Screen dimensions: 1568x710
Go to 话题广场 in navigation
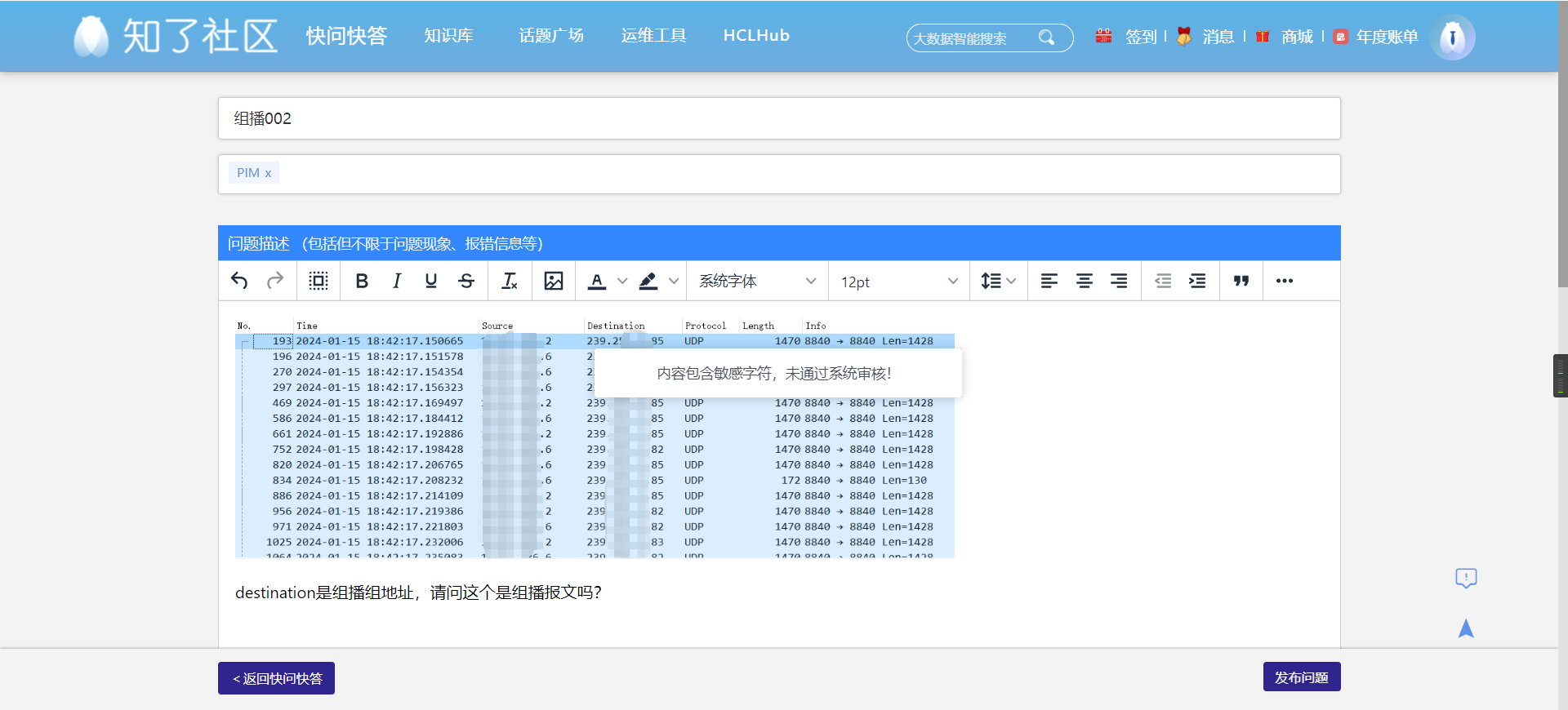point(551,36)
